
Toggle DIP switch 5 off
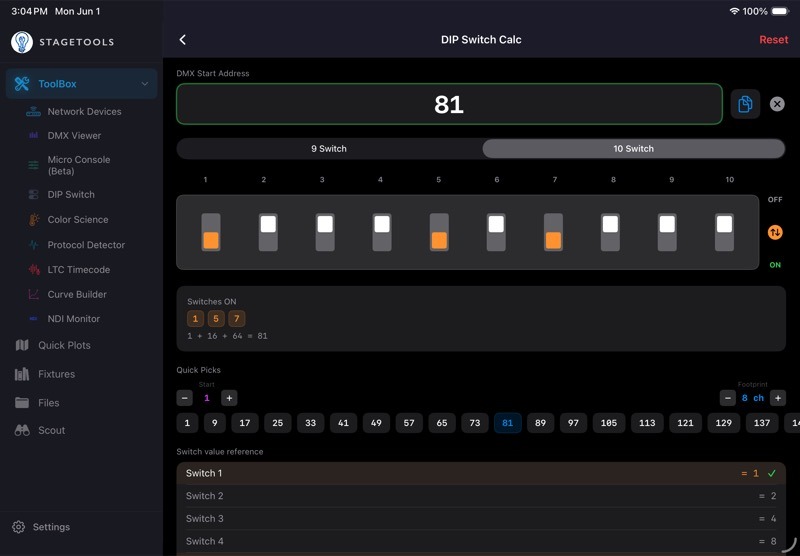pyautogui.click(x=439, y=232)
